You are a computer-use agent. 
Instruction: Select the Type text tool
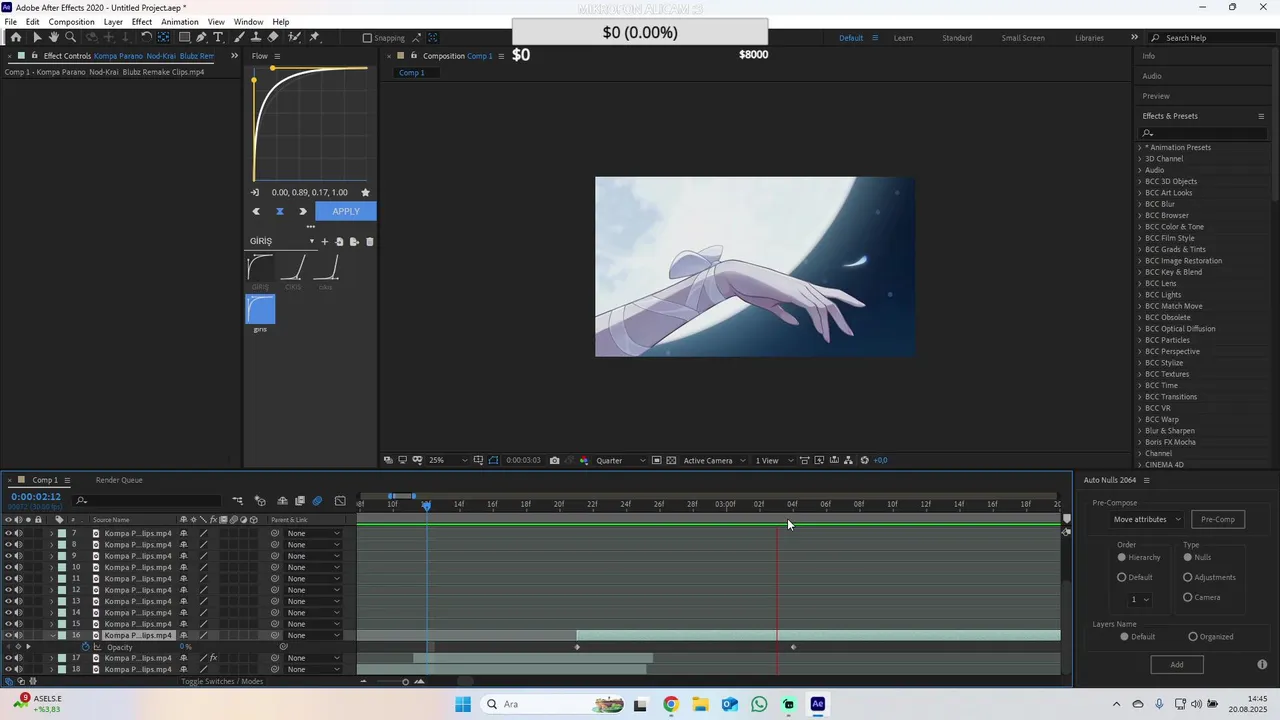click(218, 37)
